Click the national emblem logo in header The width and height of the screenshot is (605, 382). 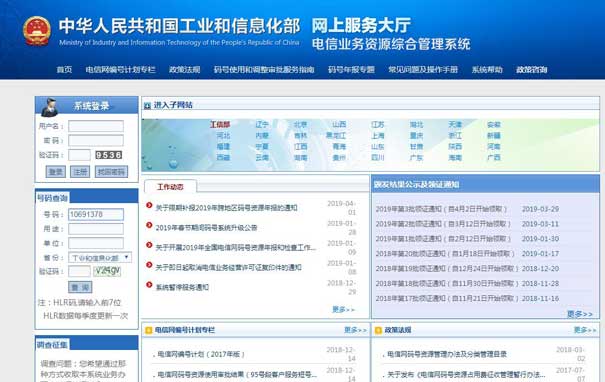(37, 31)
